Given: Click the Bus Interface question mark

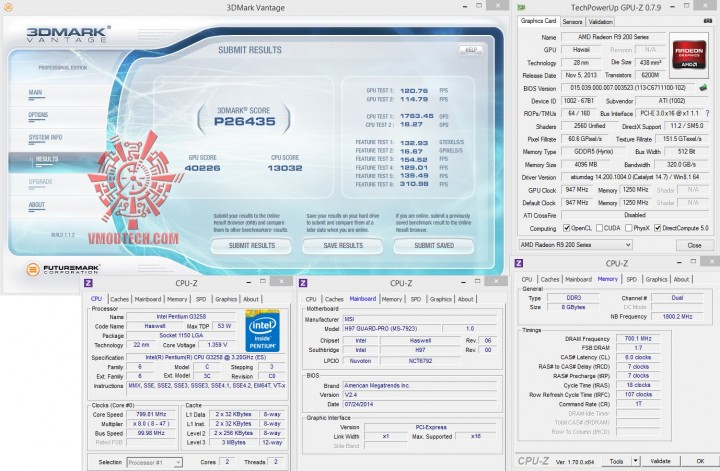Looking at the screenshot, I should [x=707, y=113].
